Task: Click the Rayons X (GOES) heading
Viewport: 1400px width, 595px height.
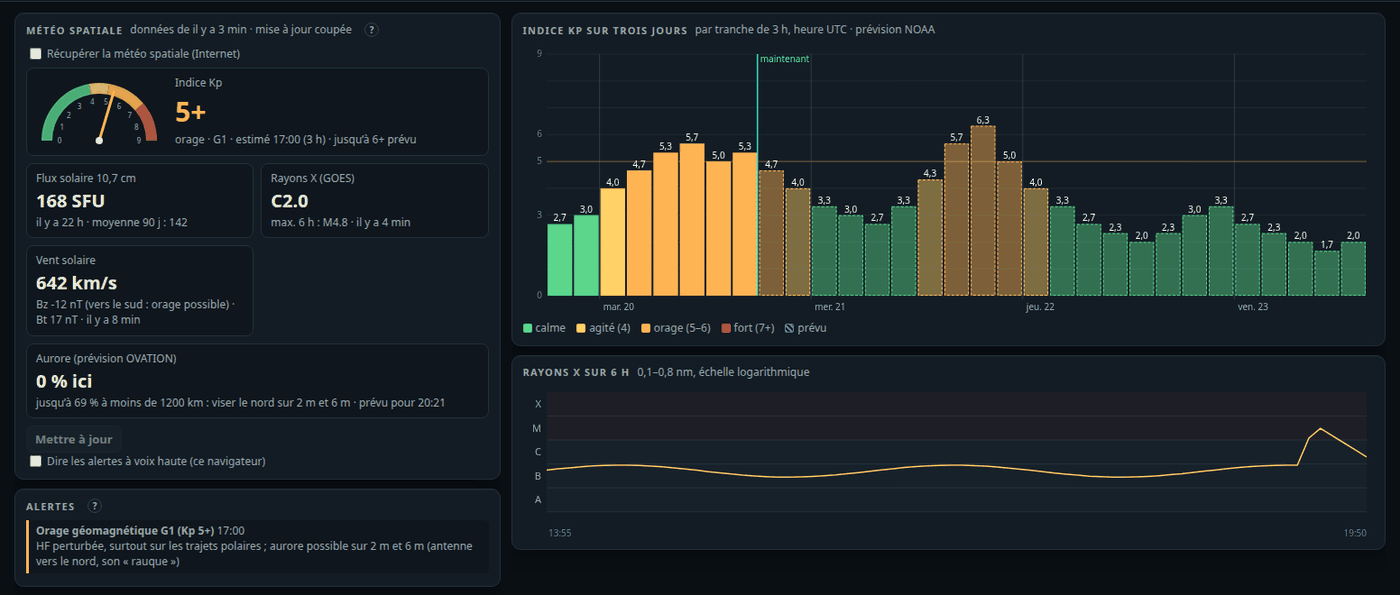Action: (312, 178)
